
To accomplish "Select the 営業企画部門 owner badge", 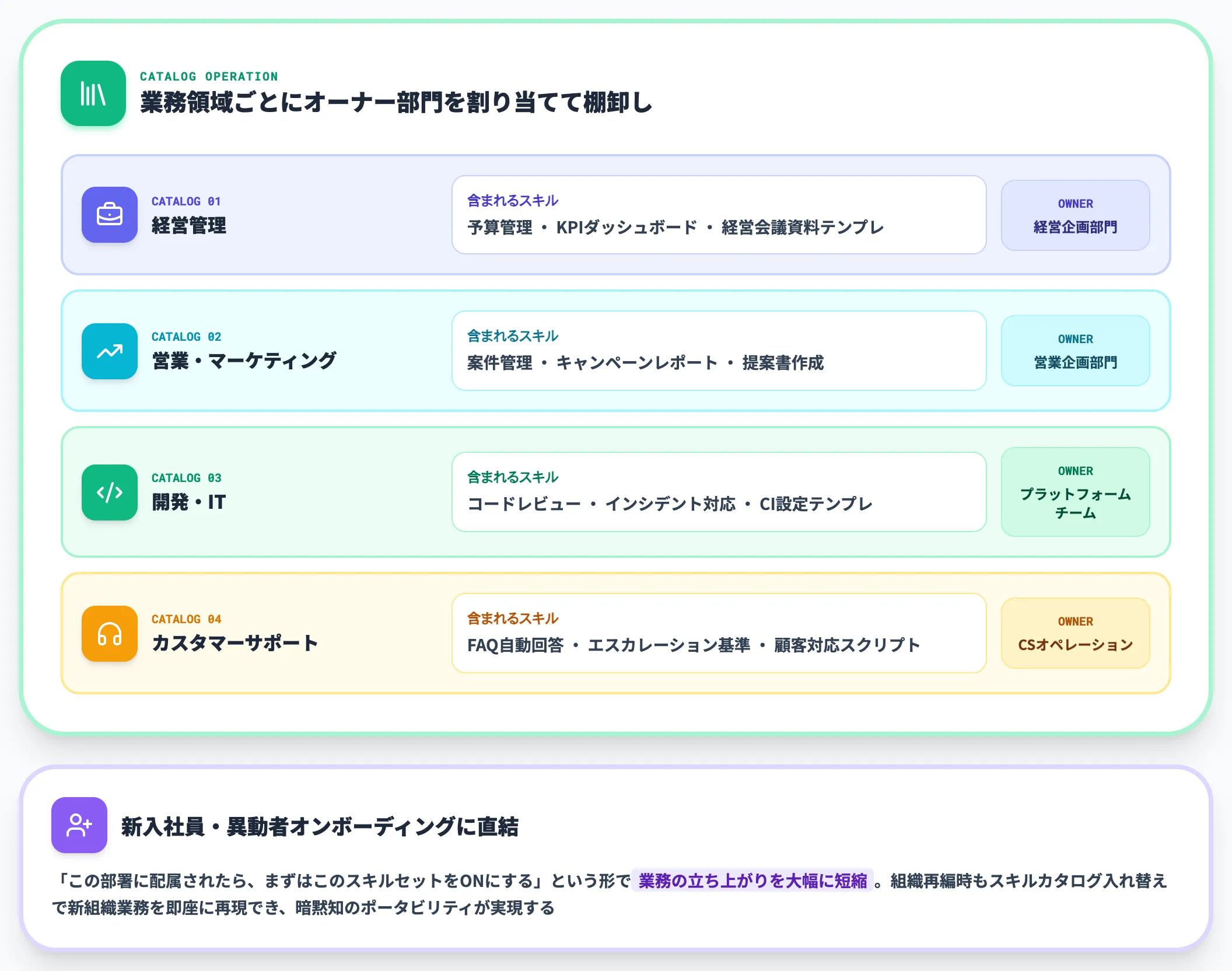I will coord(1075,351).
